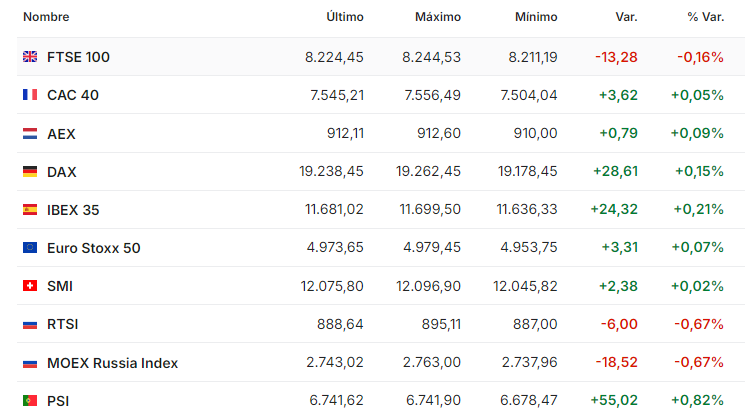Sort table by Máximo column header
This screenshot has width=745, height=417.
(x=438, y=17)
